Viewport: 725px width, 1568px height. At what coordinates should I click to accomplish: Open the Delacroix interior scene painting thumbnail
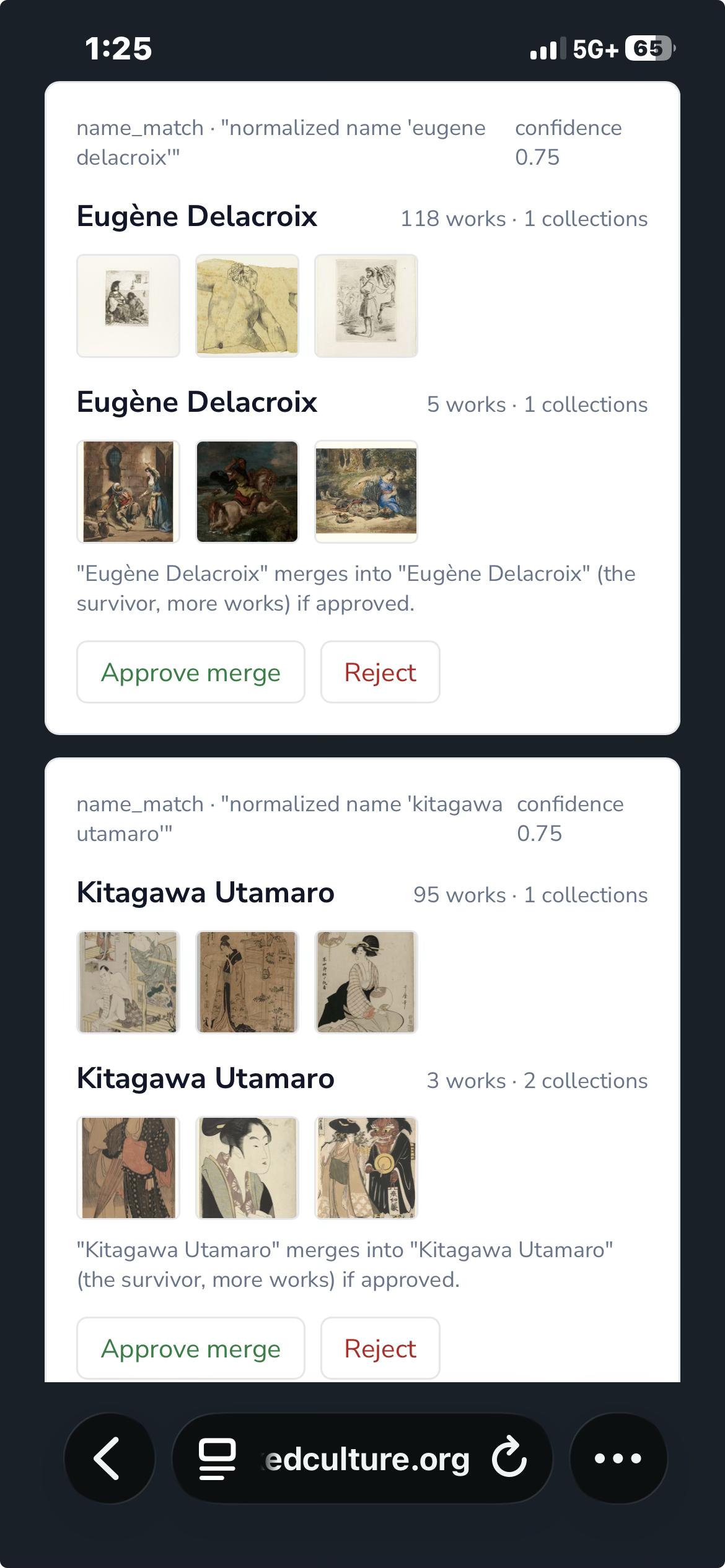pos(128,492)
